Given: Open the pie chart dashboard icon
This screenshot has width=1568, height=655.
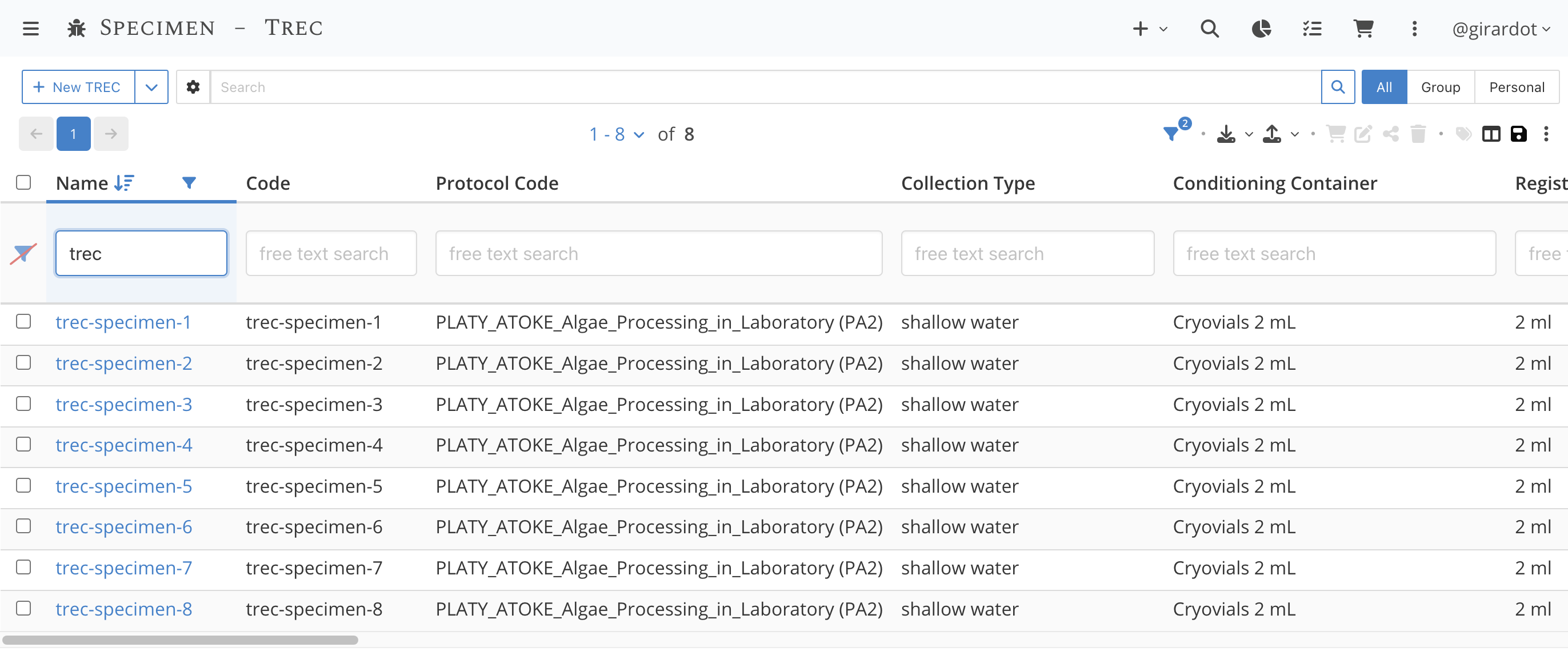Looking at the screenshot, I should (x=1261, y=29).
